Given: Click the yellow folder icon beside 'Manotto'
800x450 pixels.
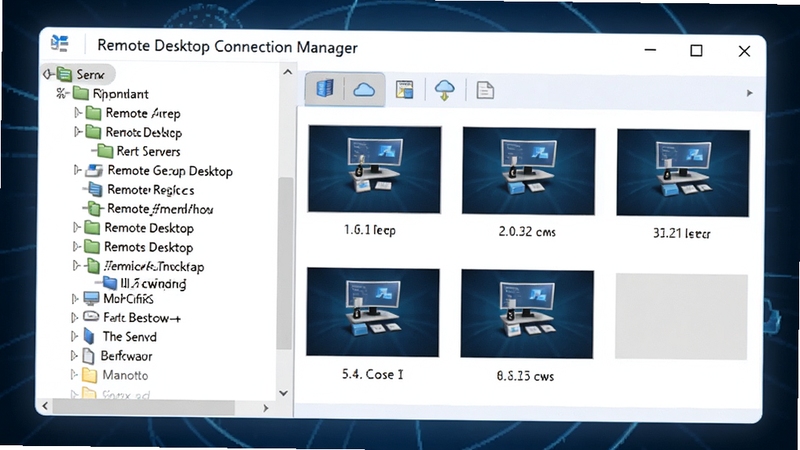Looking at the screenshot, I should point(89,375).
